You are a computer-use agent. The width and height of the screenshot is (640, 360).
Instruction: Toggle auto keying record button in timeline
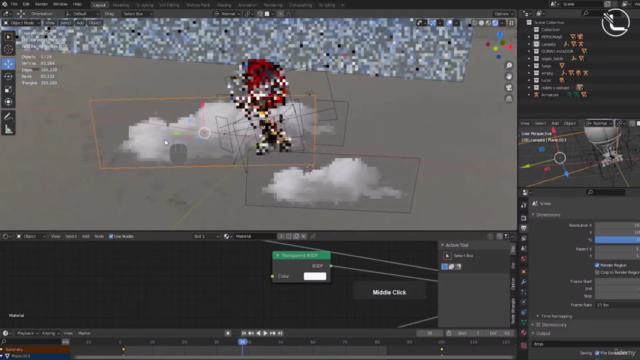tap(228, 333)
